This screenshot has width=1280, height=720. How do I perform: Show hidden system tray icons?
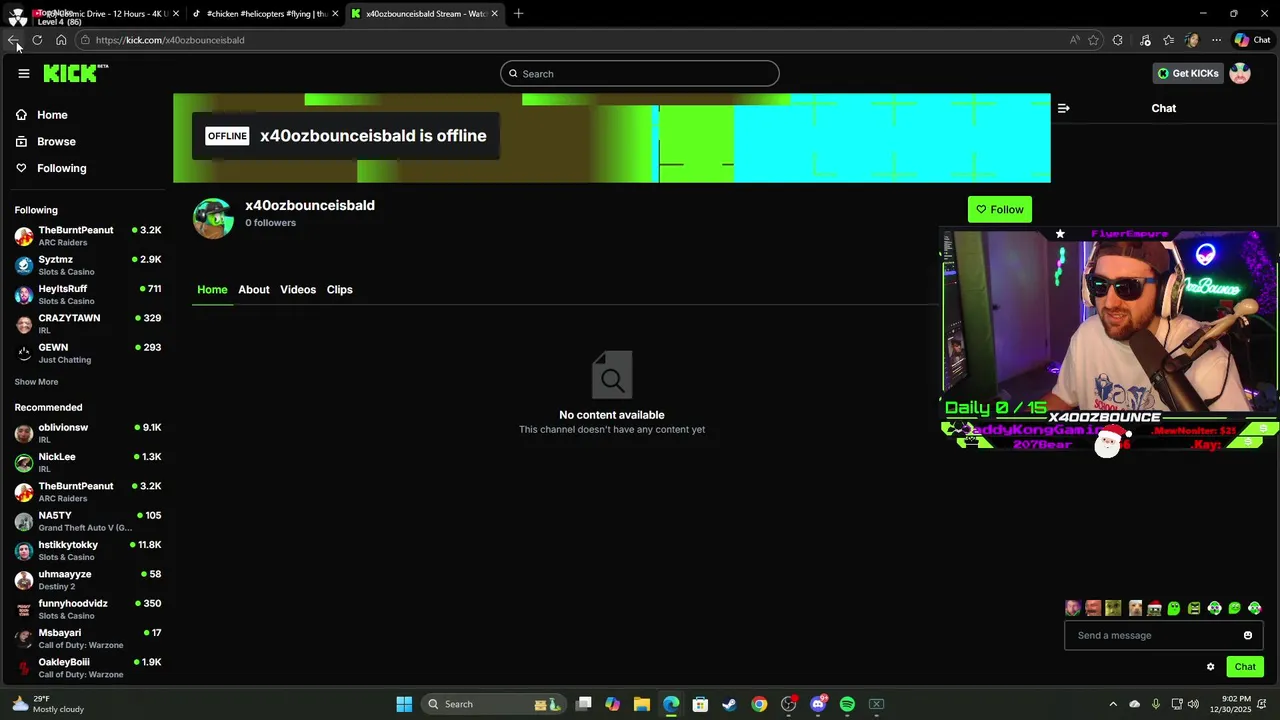[x=1113, y=704]
